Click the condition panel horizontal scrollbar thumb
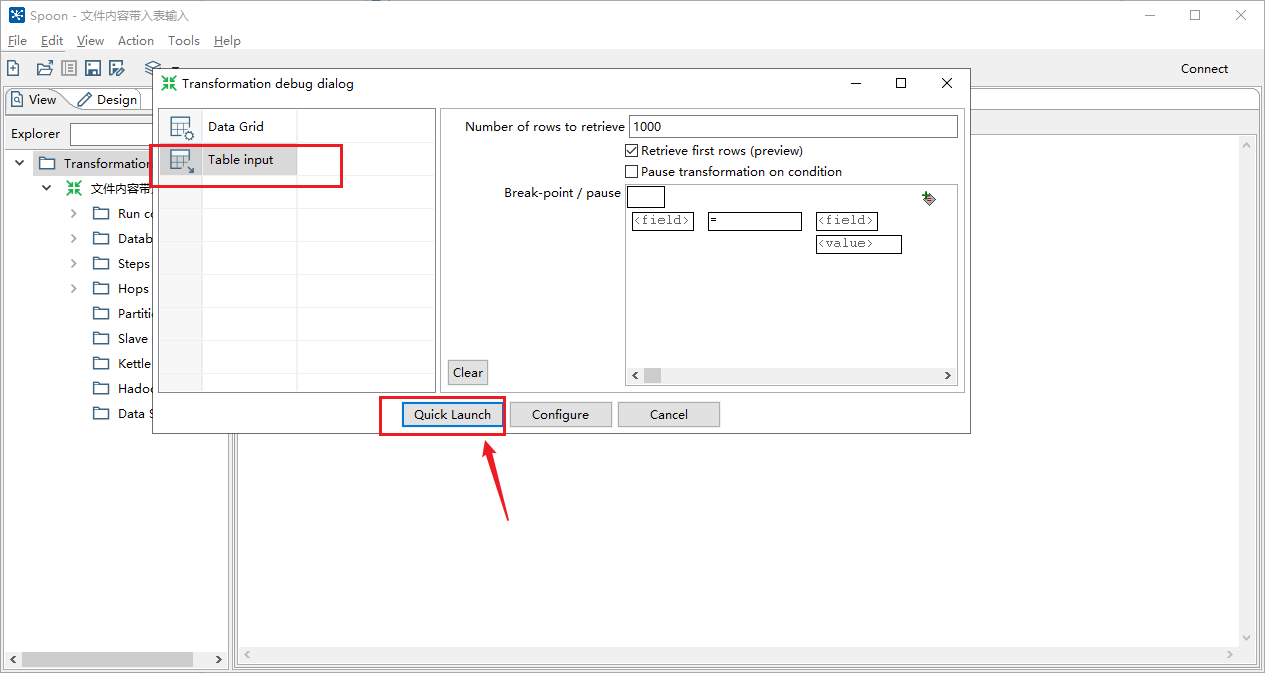The image size is (1265, 673). click(x=652, y=375)
